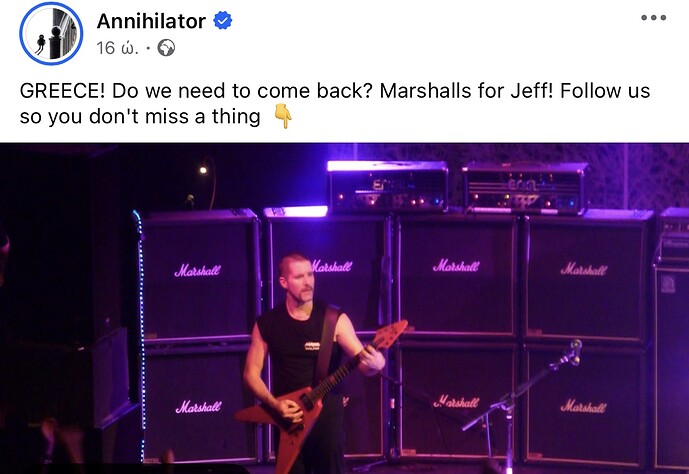
Task: Open the post timestamp 16 ώ.
Action: pyautogui.click(x=117, y=47)
